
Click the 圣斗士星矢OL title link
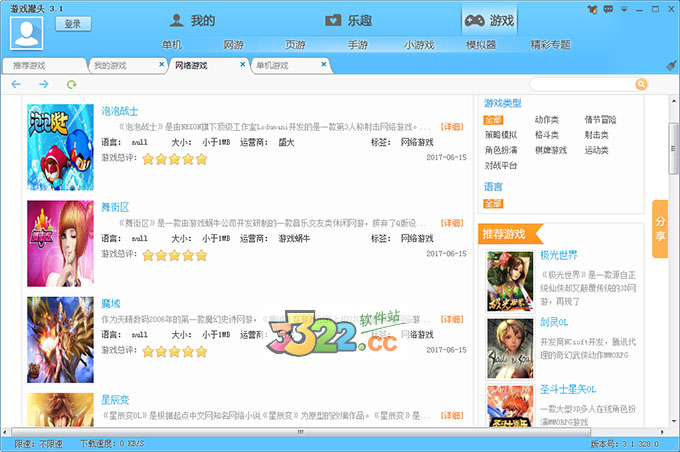click(568, 389)
